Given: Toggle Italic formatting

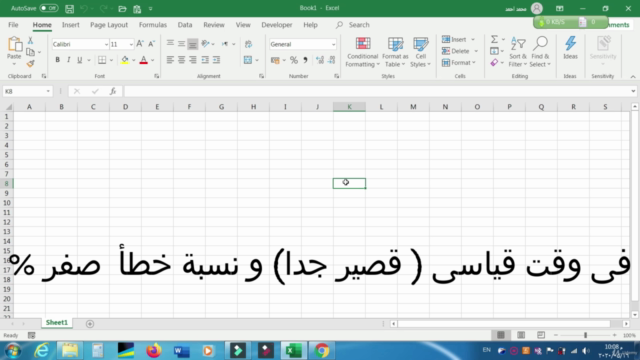Looking at the screenshot, I should (69, 60).
